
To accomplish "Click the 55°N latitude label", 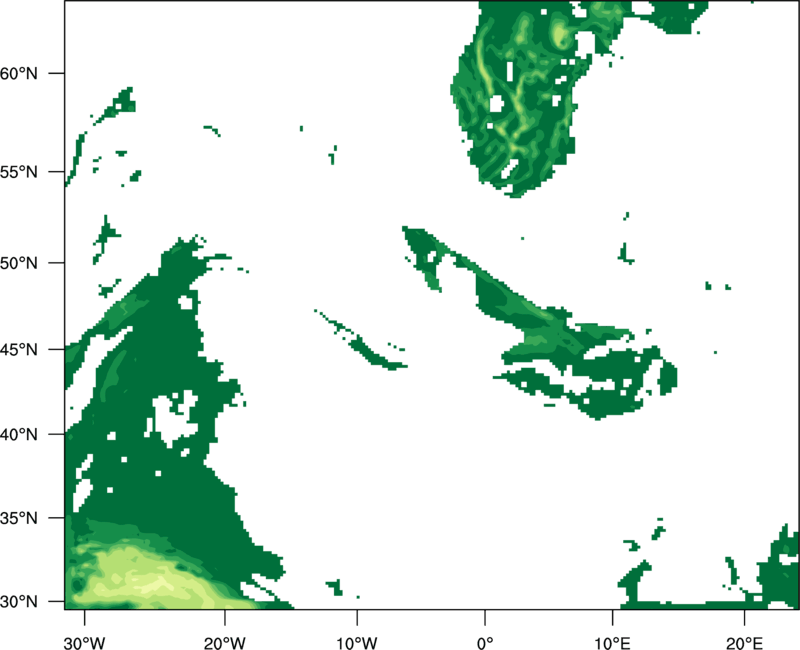I will pyautogui.click(x=19, y=172).
